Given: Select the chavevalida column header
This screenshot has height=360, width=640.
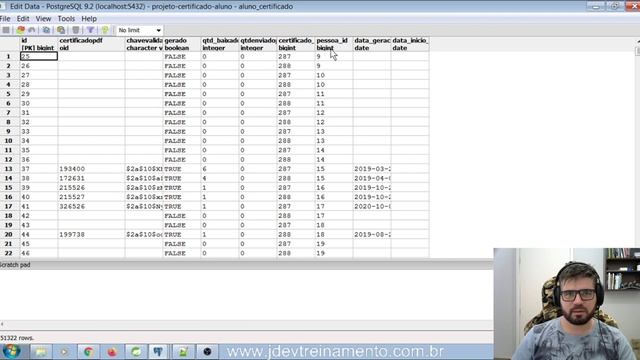Looking at the screenshot, I should click(144, 44).
